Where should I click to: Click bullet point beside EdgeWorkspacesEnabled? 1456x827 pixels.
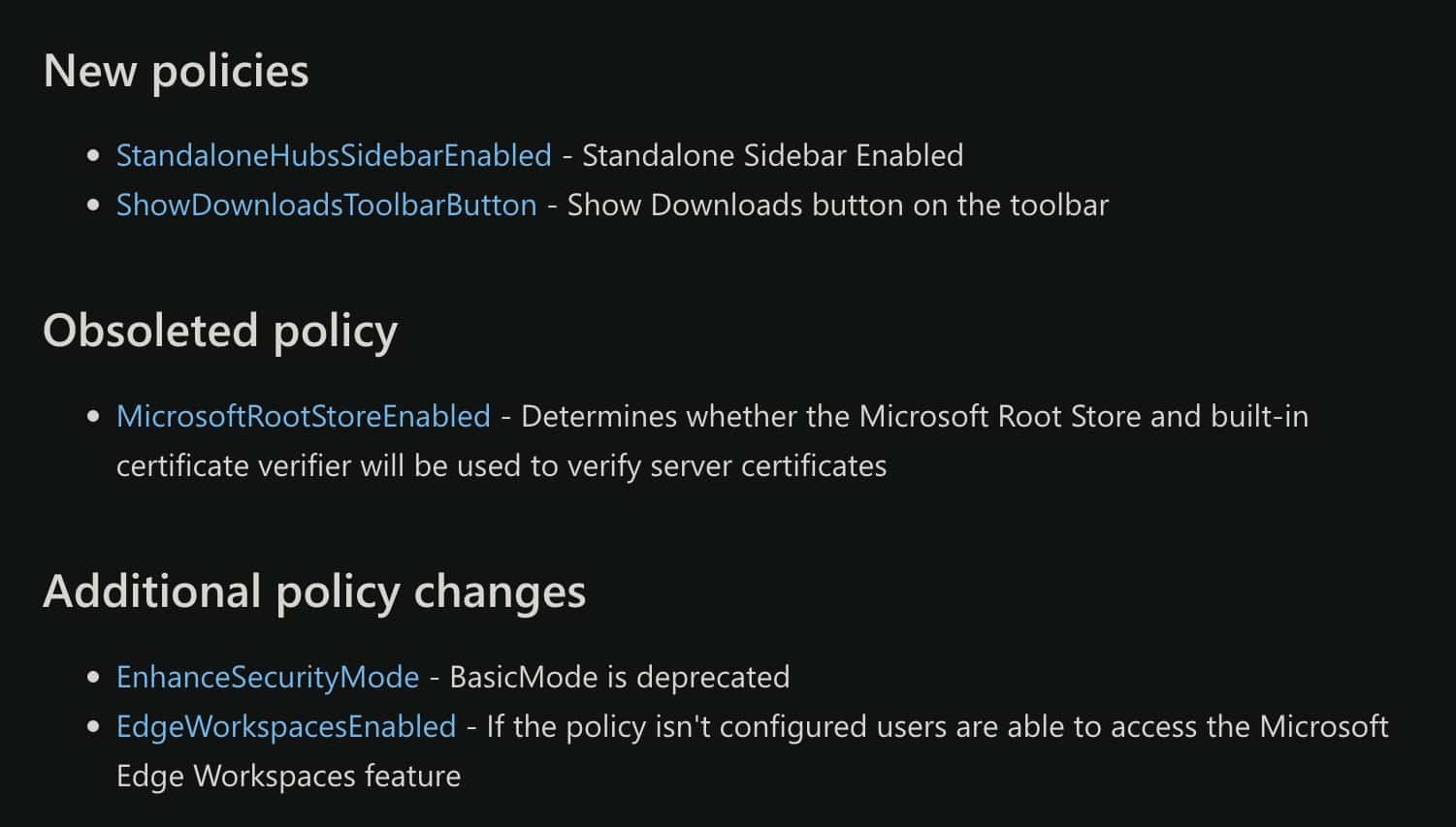tap(93, 726)
